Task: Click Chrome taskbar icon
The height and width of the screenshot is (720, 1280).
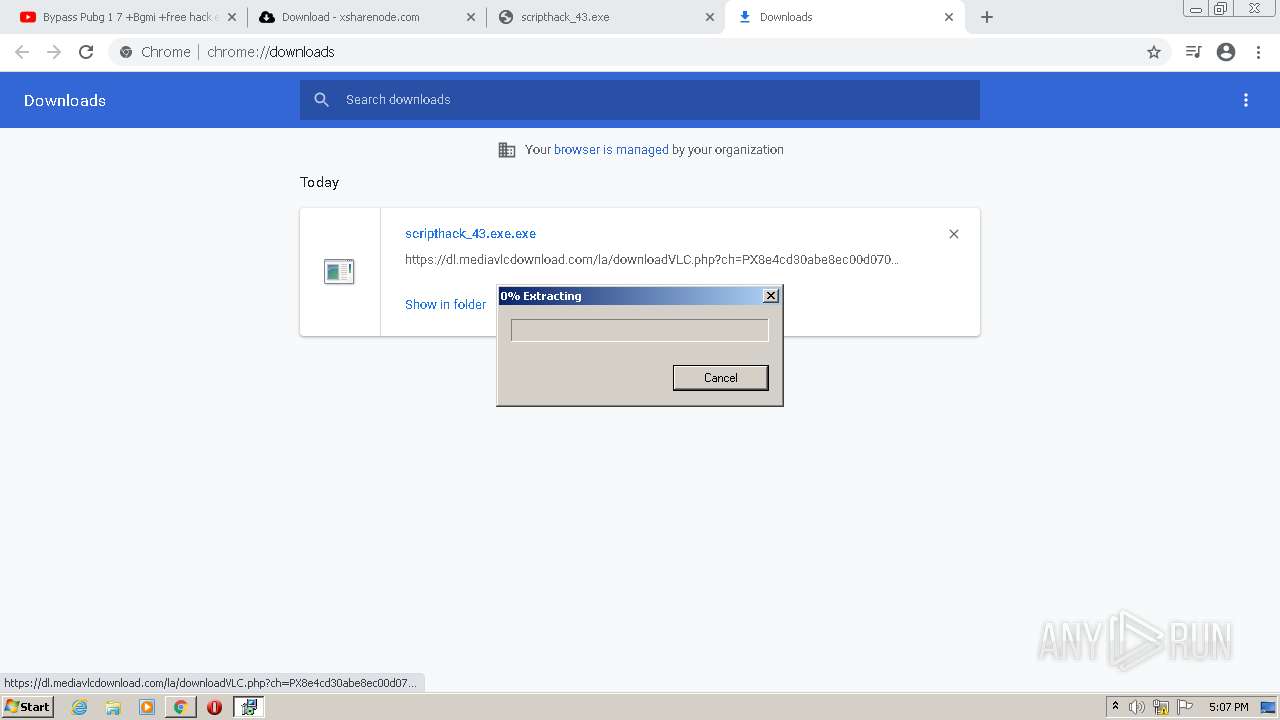Action: [180, 707]
